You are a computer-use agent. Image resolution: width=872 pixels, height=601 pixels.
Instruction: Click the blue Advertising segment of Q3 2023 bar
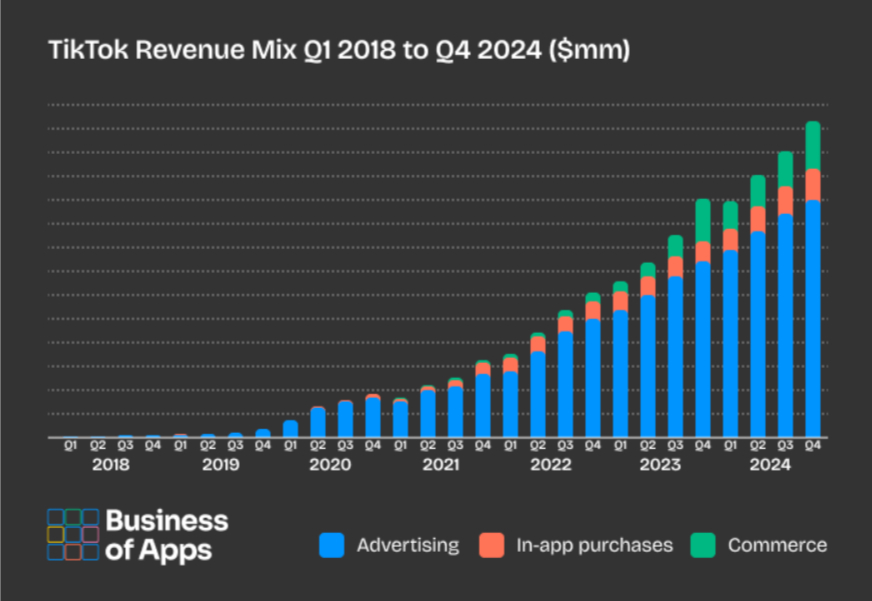coord(675,357)
